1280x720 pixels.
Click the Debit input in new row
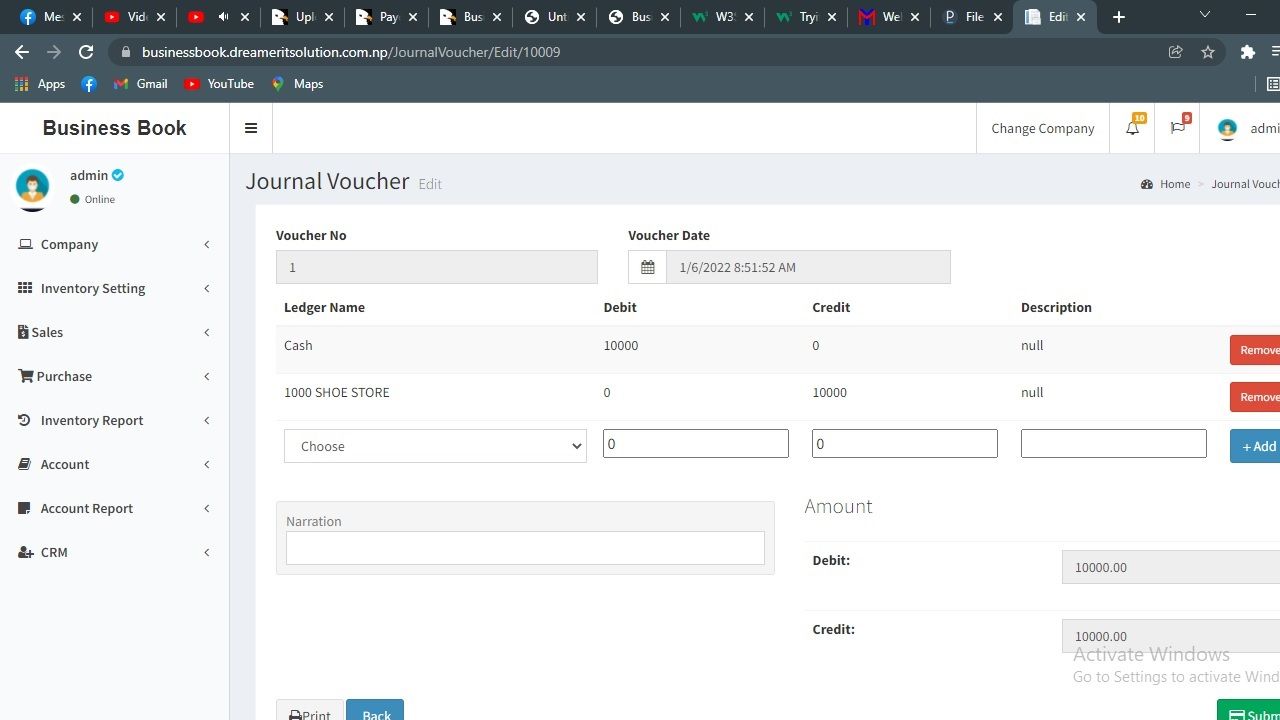pos(695,444)
